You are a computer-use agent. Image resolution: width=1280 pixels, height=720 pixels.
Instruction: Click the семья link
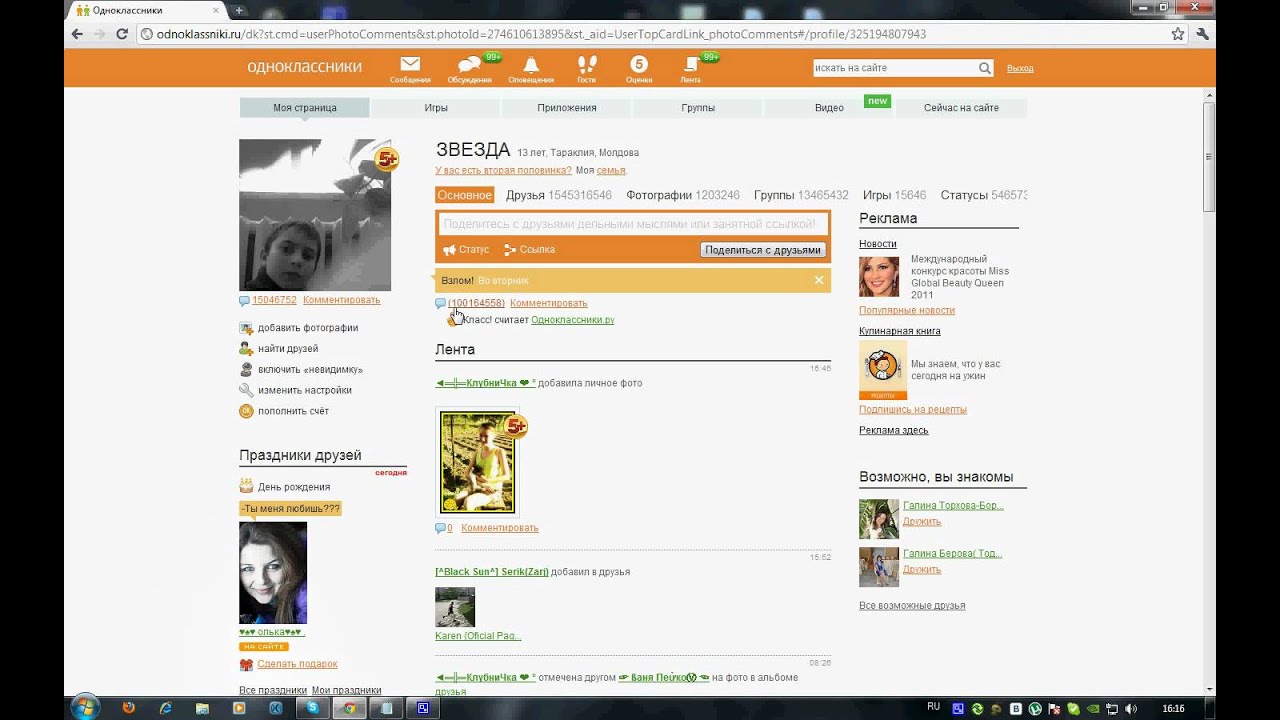pos(611,170)
